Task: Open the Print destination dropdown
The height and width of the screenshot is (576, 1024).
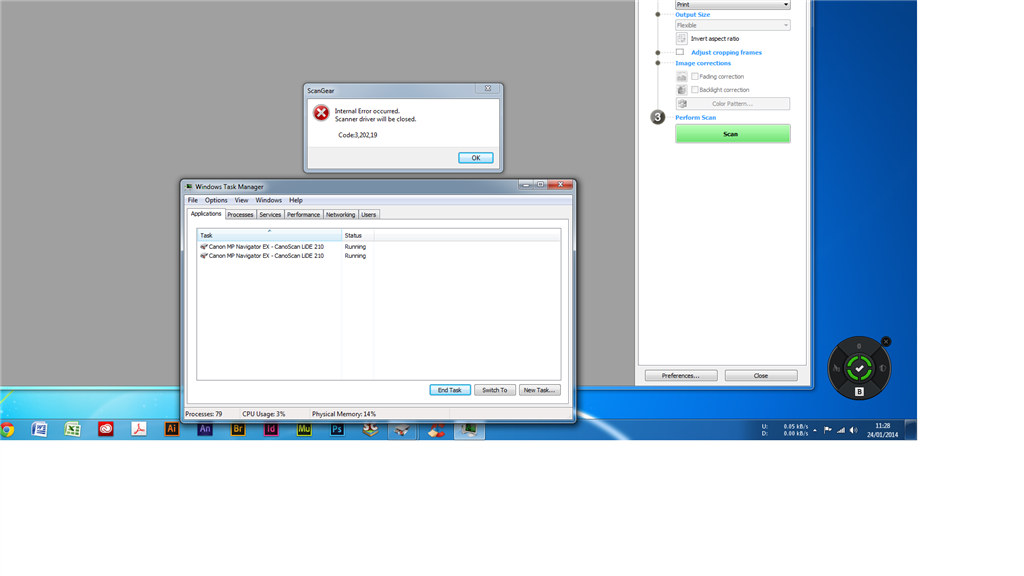Action: (x=733, y=5)
